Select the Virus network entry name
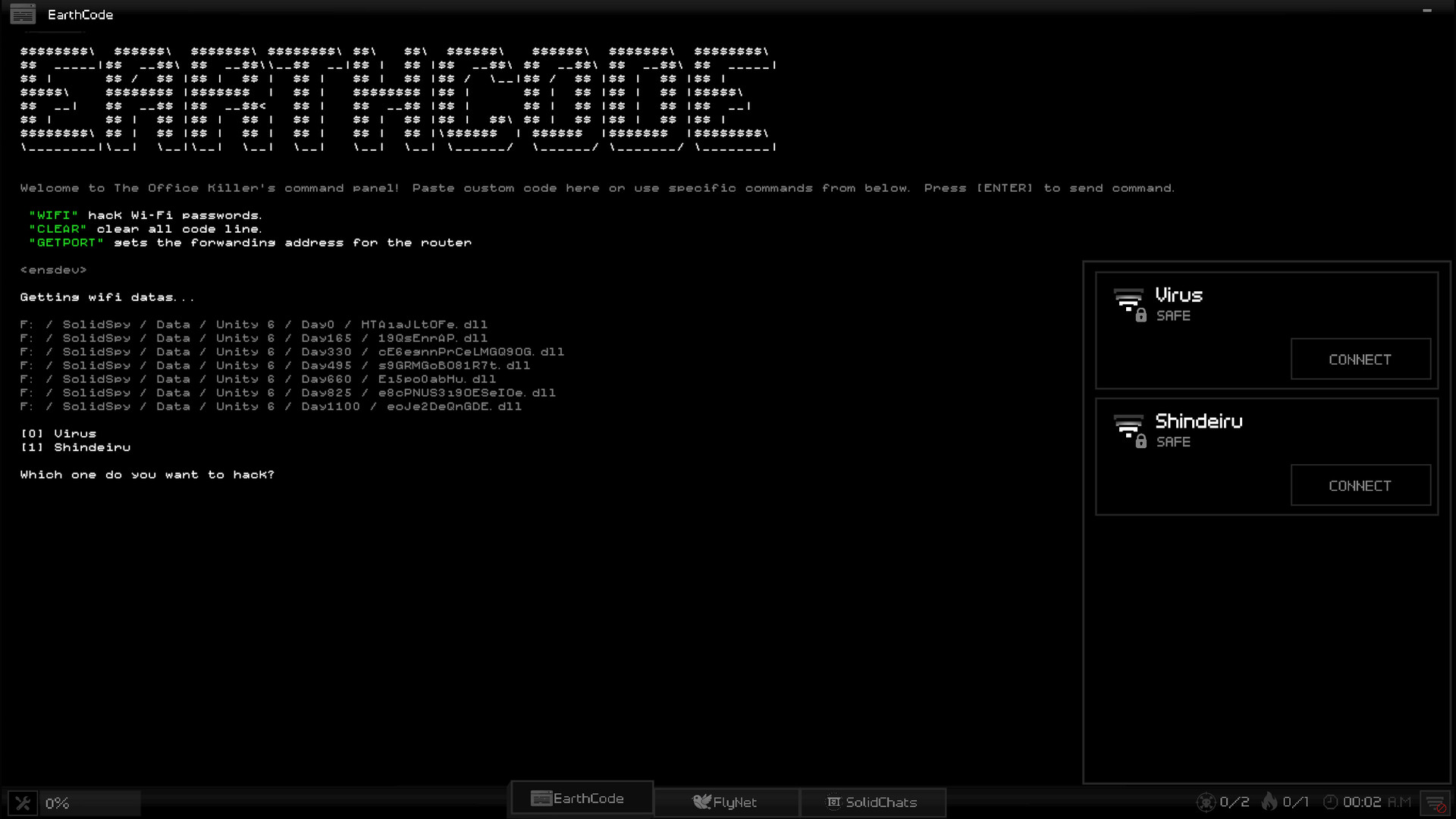Viewport: 1456px width, 819px height. pyautogui.click(x=1178, y=295)
